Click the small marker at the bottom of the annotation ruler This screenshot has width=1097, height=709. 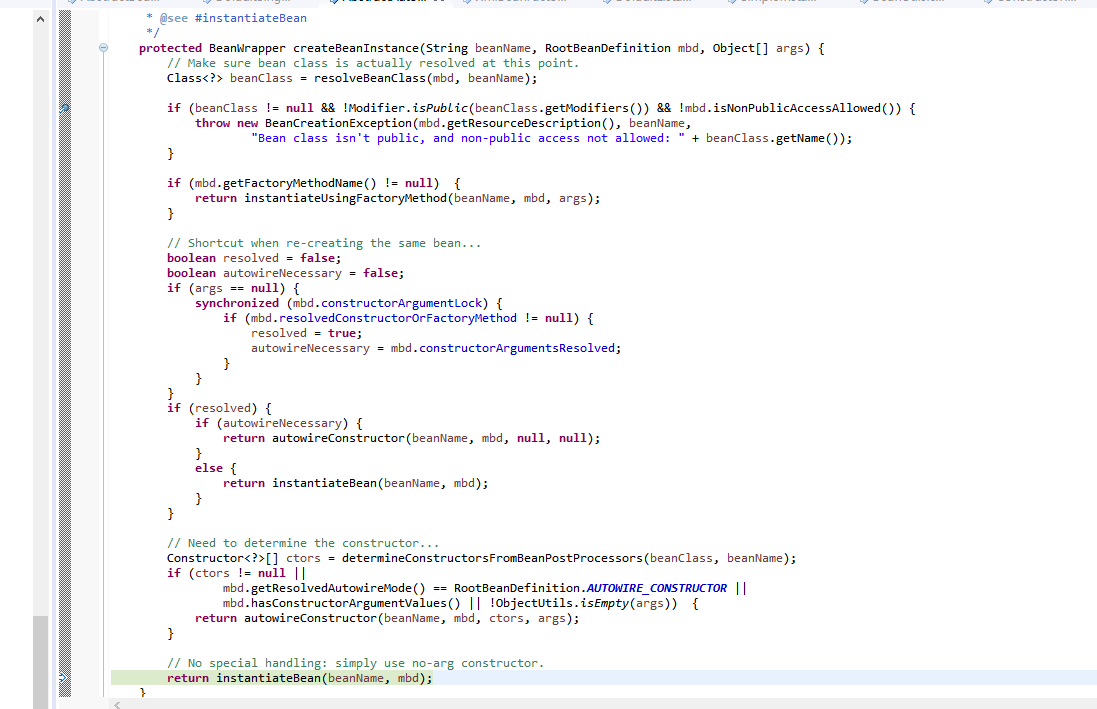[x=63, y=677]
